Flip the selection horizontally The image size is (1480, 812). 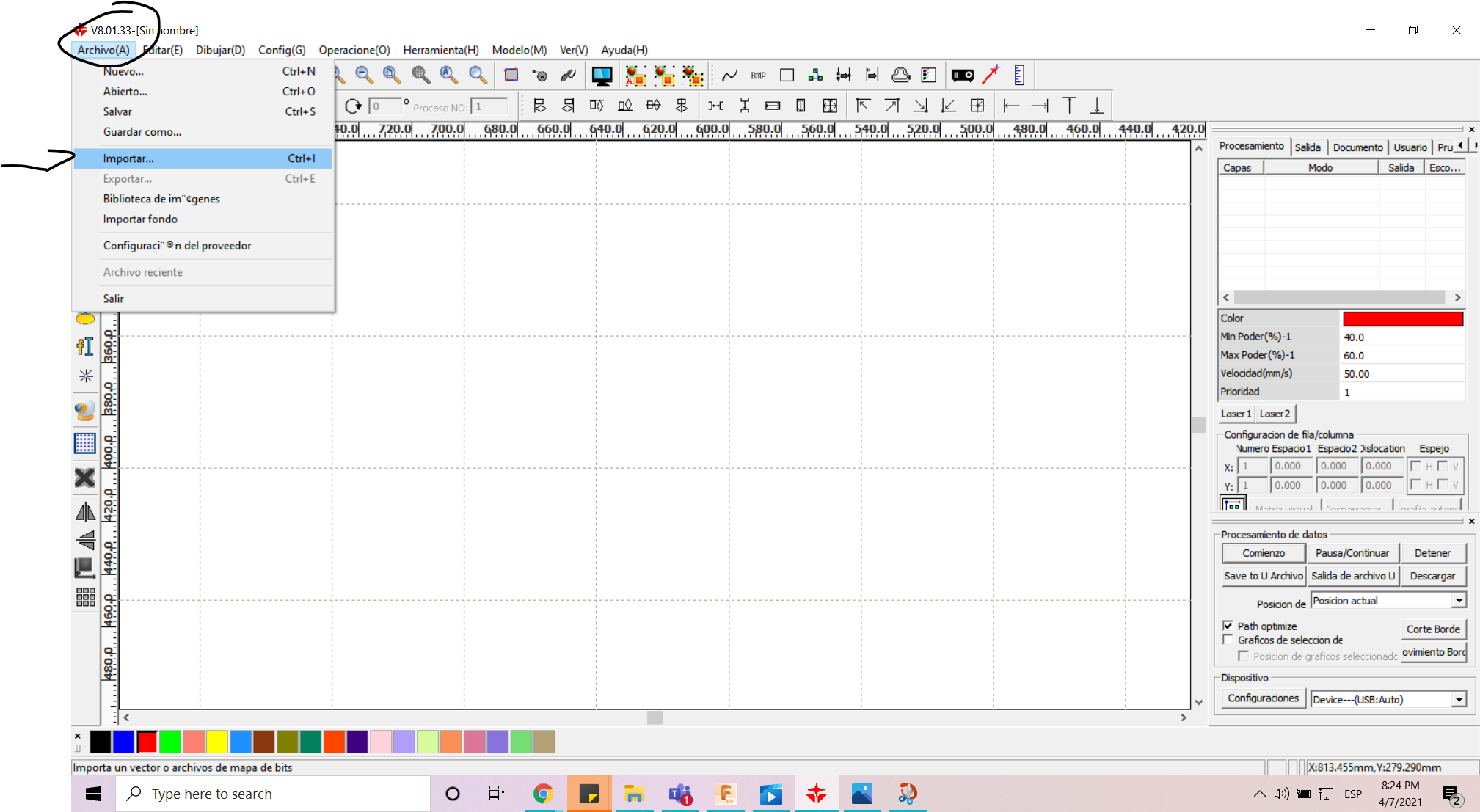pyautogui.click(x=85, y=511)
